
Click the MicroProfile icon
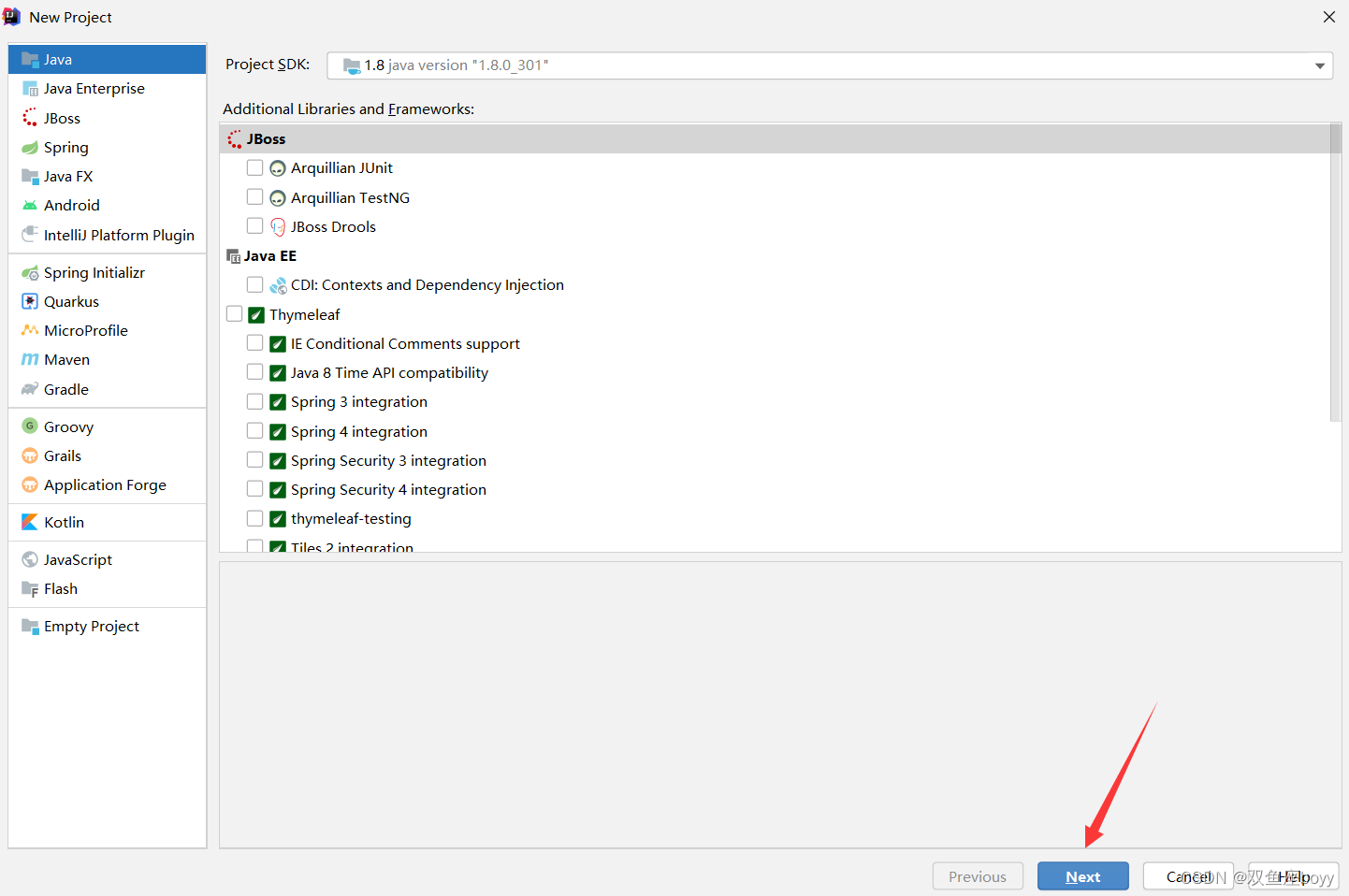pyautogui.click(x=30, y=330)
